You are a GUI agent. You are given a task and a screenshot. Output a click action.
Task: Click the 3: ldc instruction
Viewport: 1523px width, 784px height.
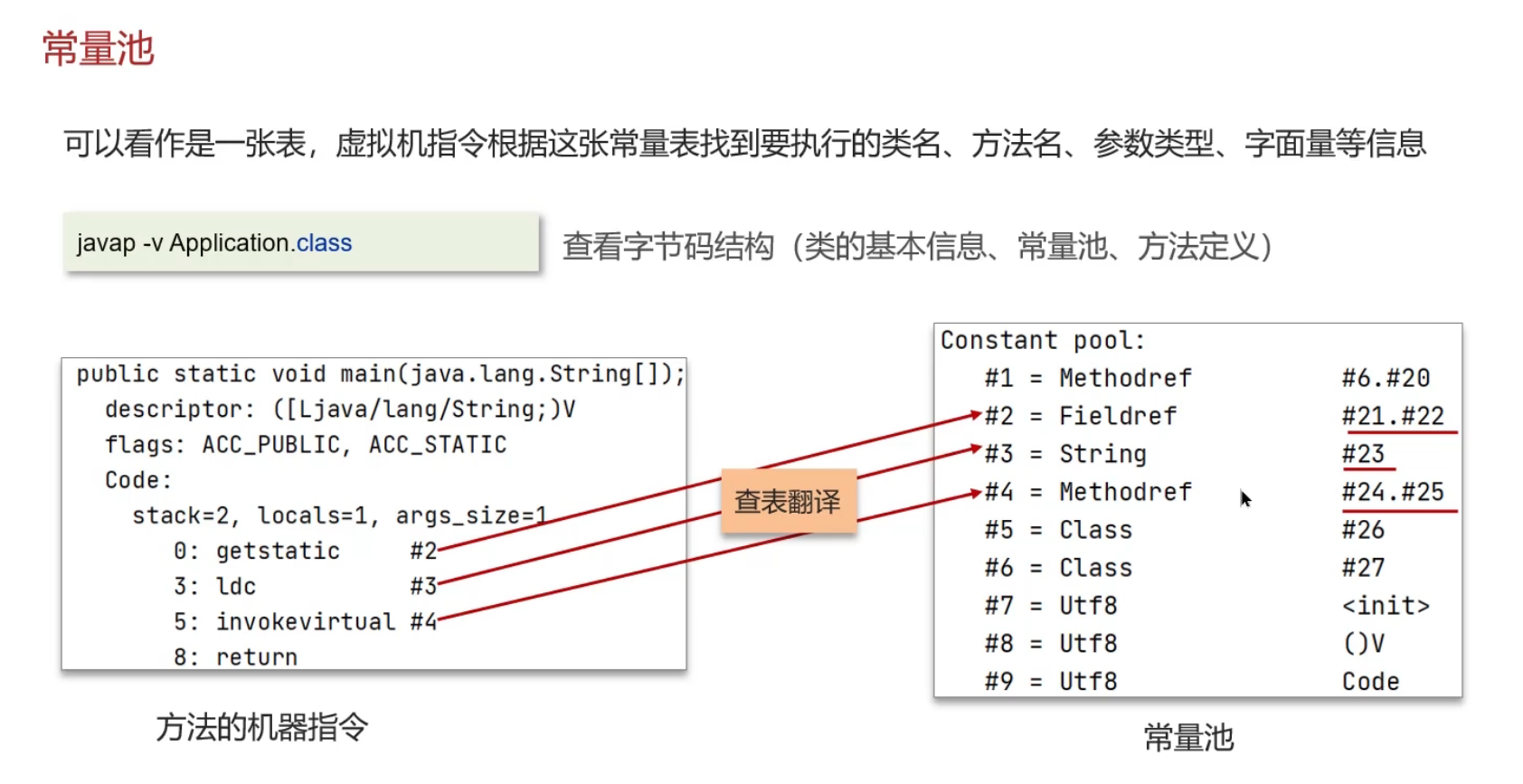tap(306, 586)
